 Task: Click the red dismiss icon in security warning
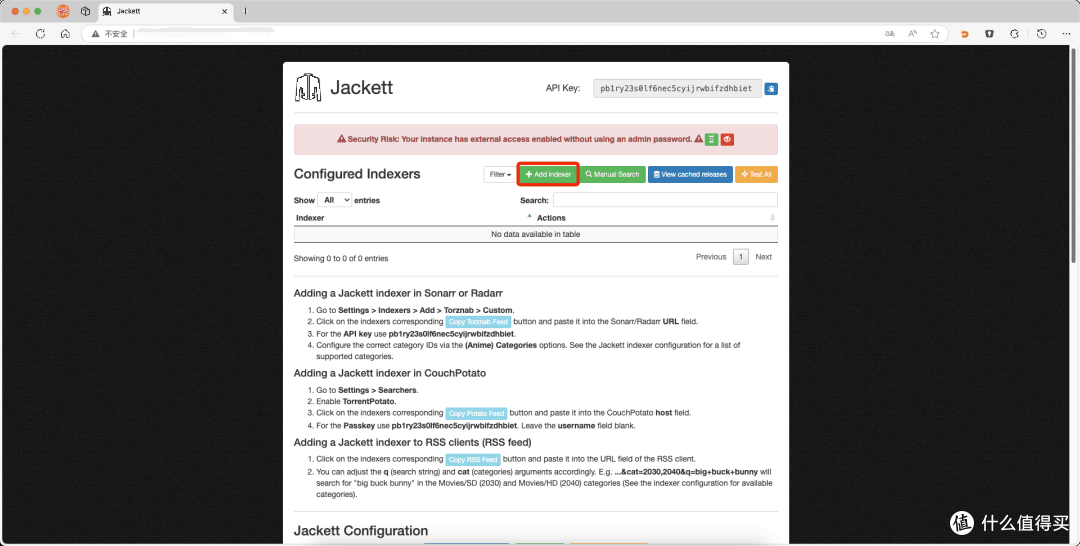click(727, 139)
